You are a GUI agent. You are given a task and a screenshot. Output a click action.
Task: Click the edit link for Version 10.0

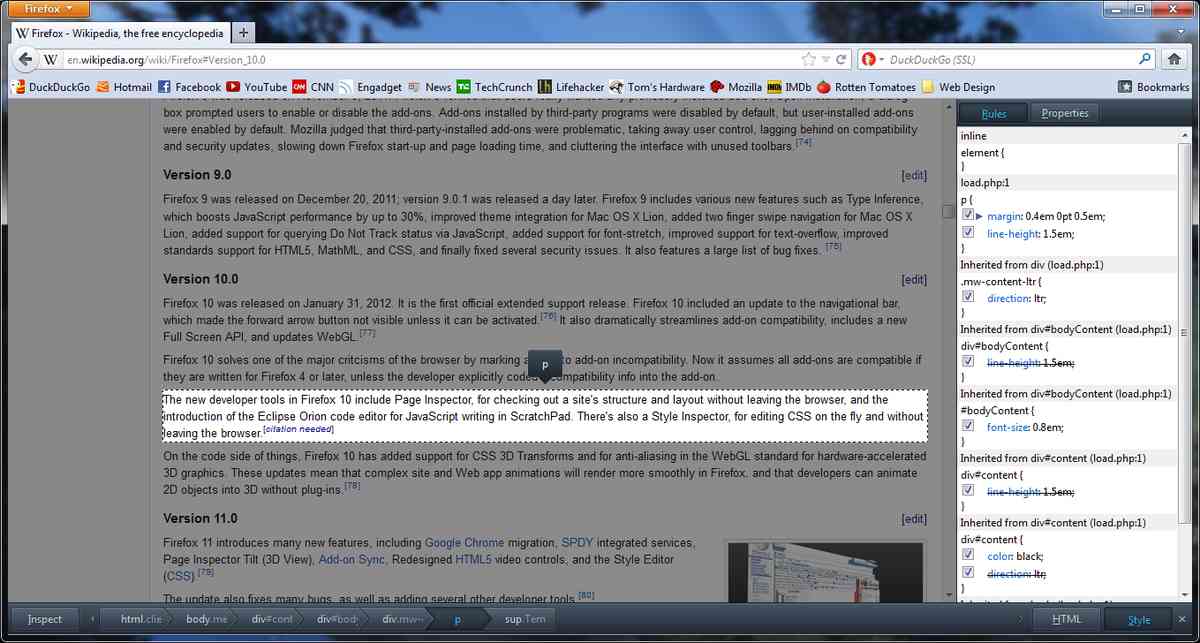pyautogui.click(x=914, y=279)
